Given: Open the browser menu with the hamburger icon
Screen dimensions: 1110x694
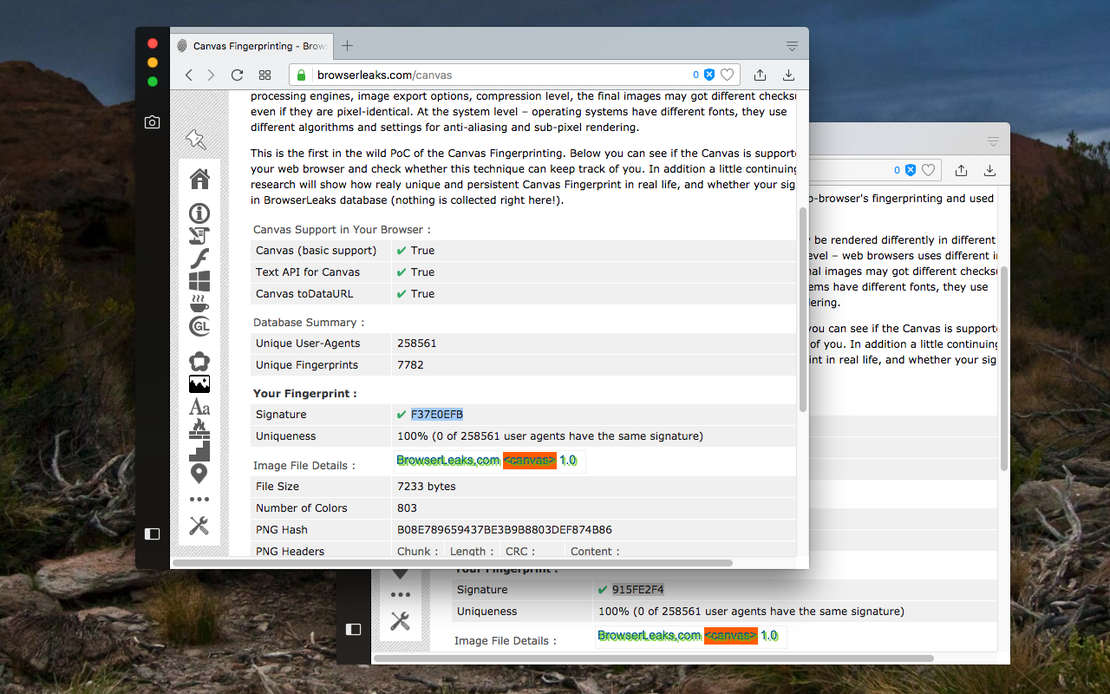Looking at the screenshot, I should [x=792, y=44].
